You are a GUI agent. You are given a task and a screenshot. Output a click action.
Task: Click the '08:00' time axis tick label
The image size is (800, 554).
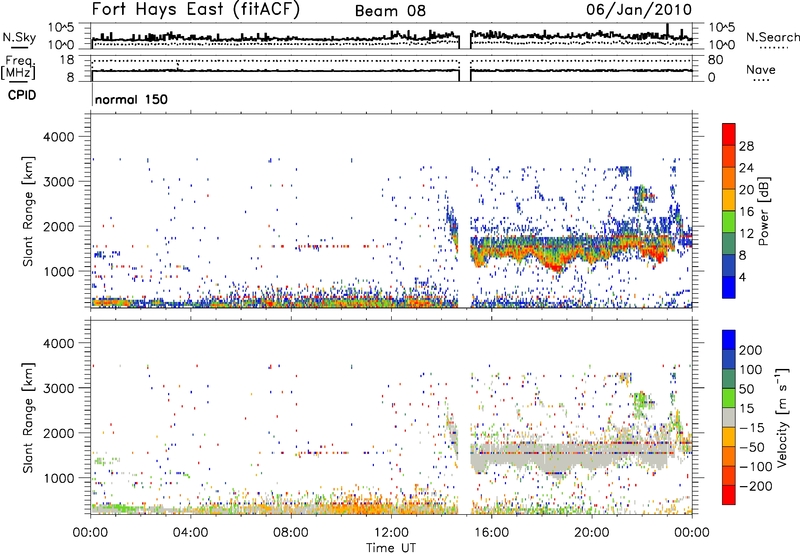[x=291, y=533]
